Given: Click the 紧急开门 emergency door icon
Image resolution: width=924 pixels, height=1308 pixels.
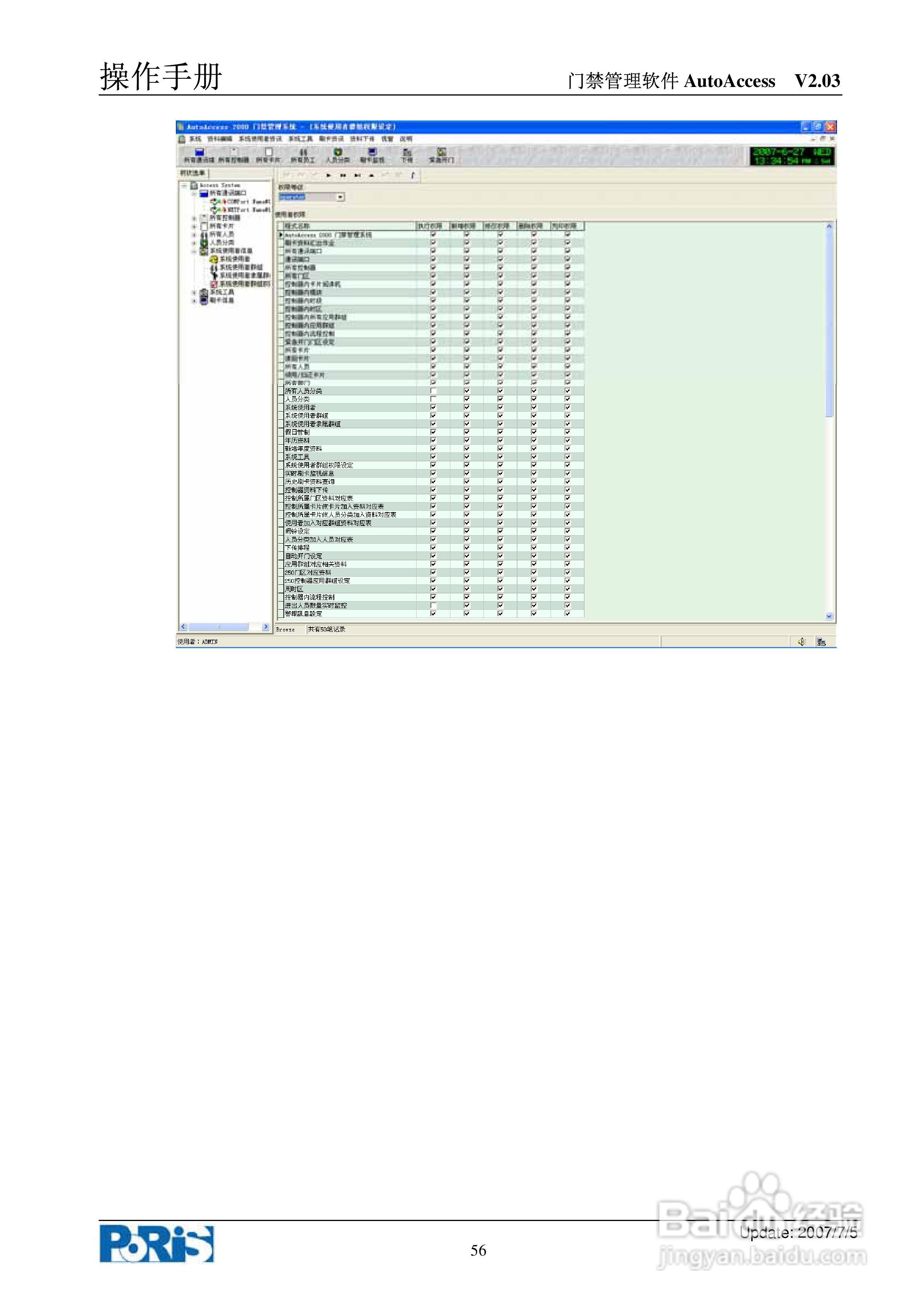Looking at the screenshot, I should click(x=441, y=155).
